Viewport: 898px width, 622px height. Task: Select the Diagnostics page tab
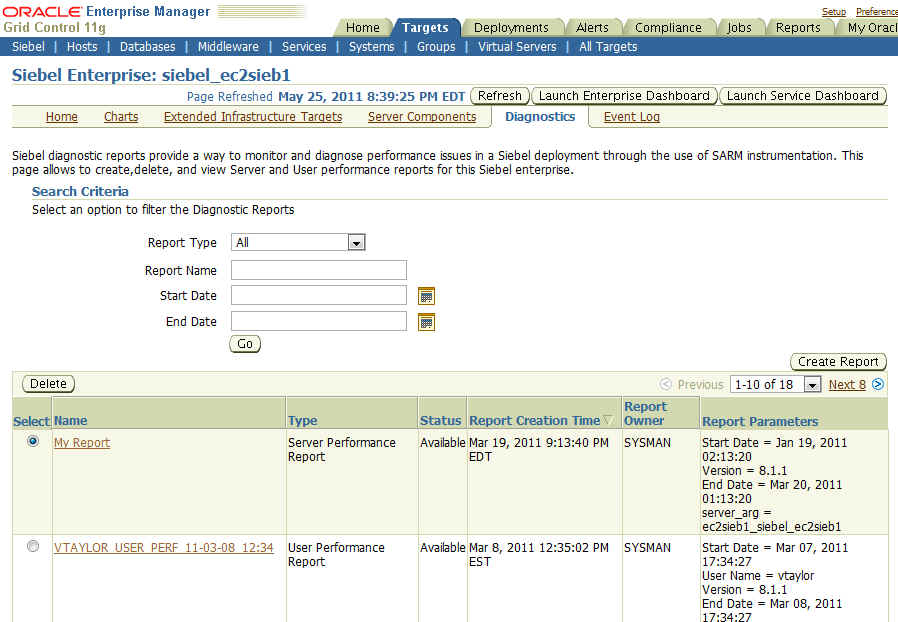[540, 117]
